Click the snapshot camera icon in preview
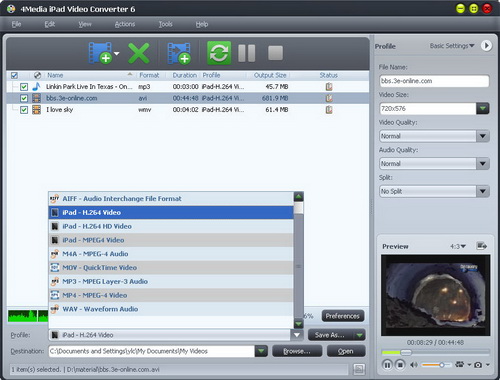Screen dimensions: 500x380 point(478,365)
